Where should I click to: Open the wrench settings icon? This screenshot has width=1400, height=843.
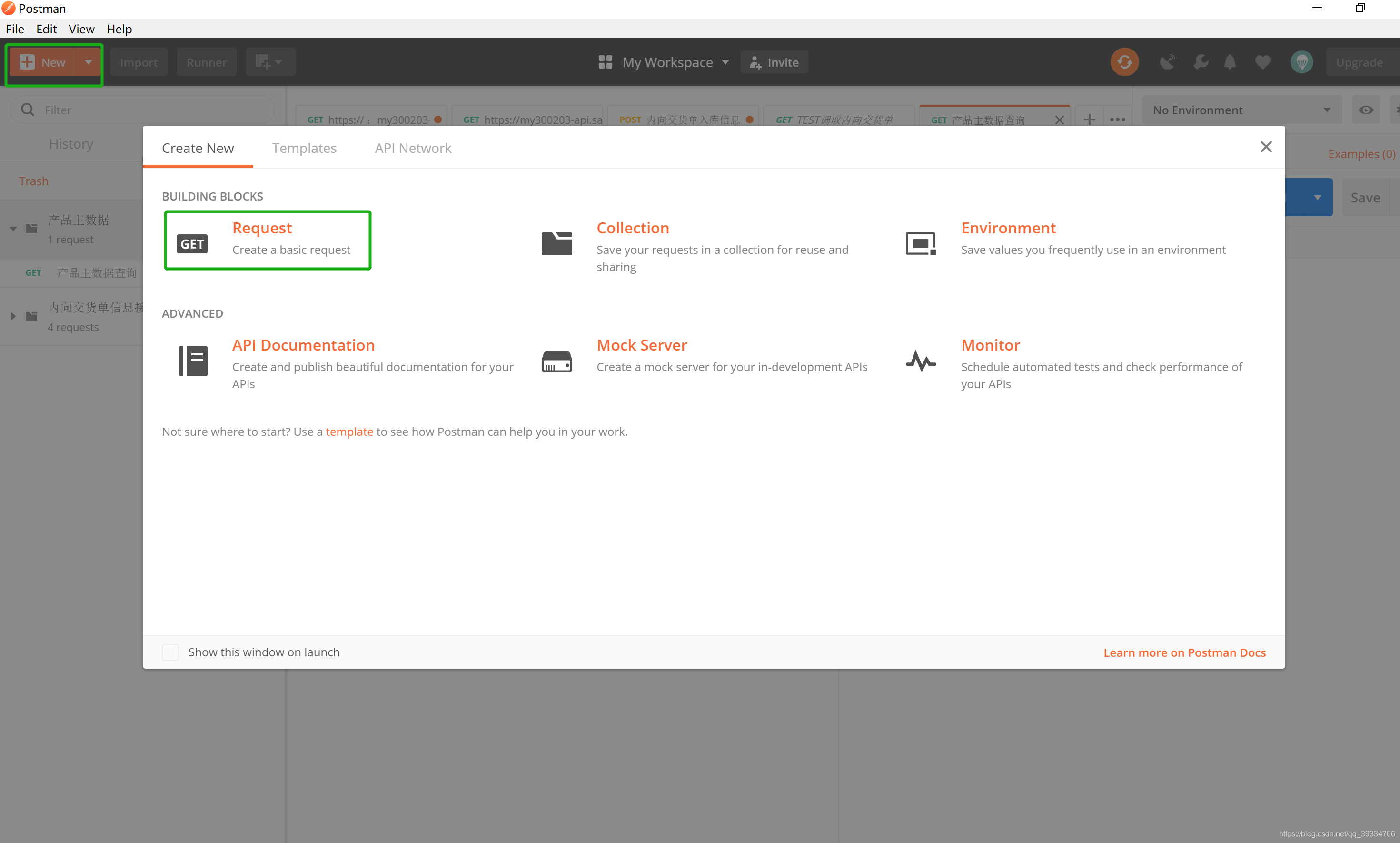1201,62
